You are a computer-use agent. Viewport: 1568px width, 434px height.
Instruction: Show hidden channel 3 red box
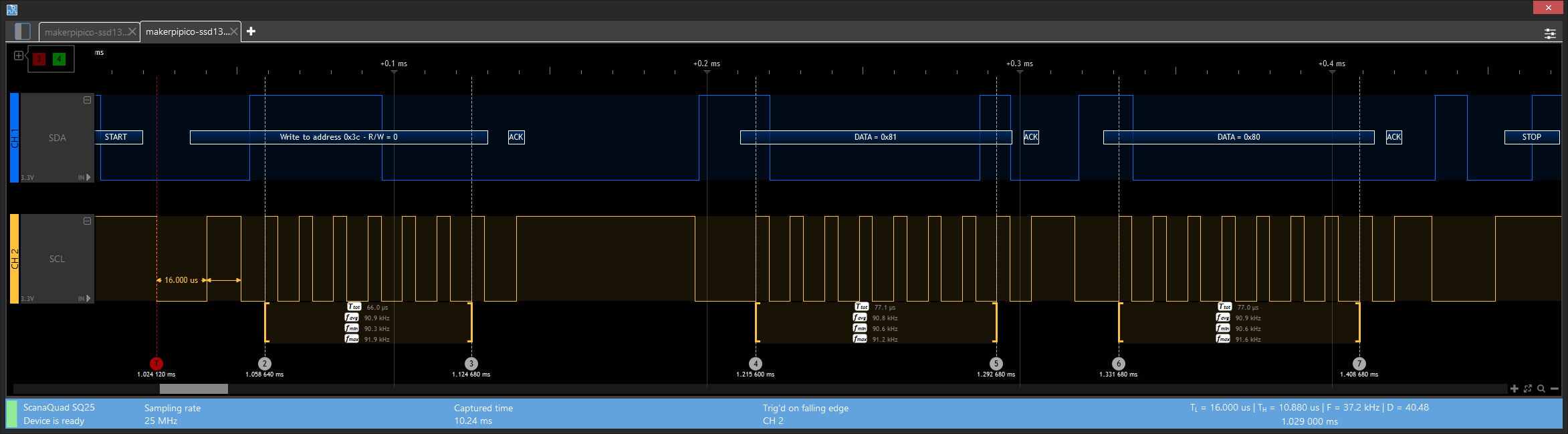click(39, 59)
